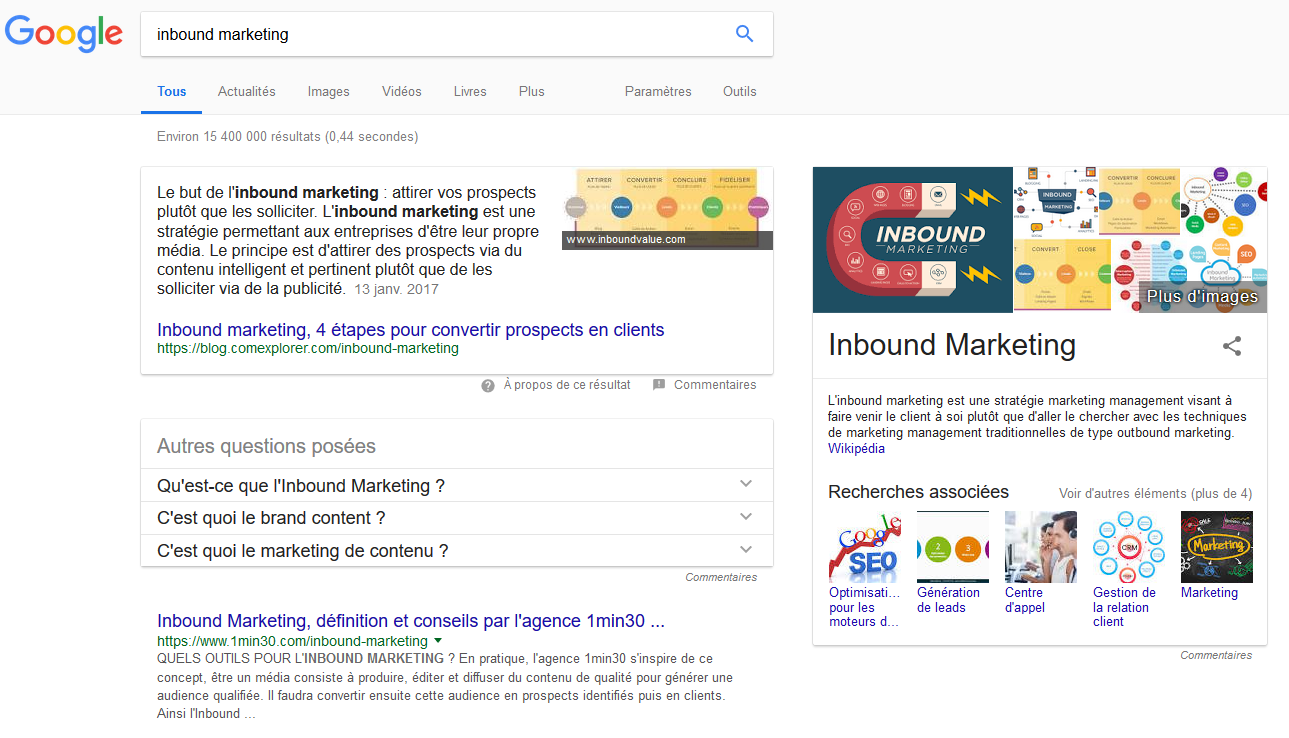
Task: Click "Génération de leads" text link
Action: pyautogui.click(x=948, y=600)
